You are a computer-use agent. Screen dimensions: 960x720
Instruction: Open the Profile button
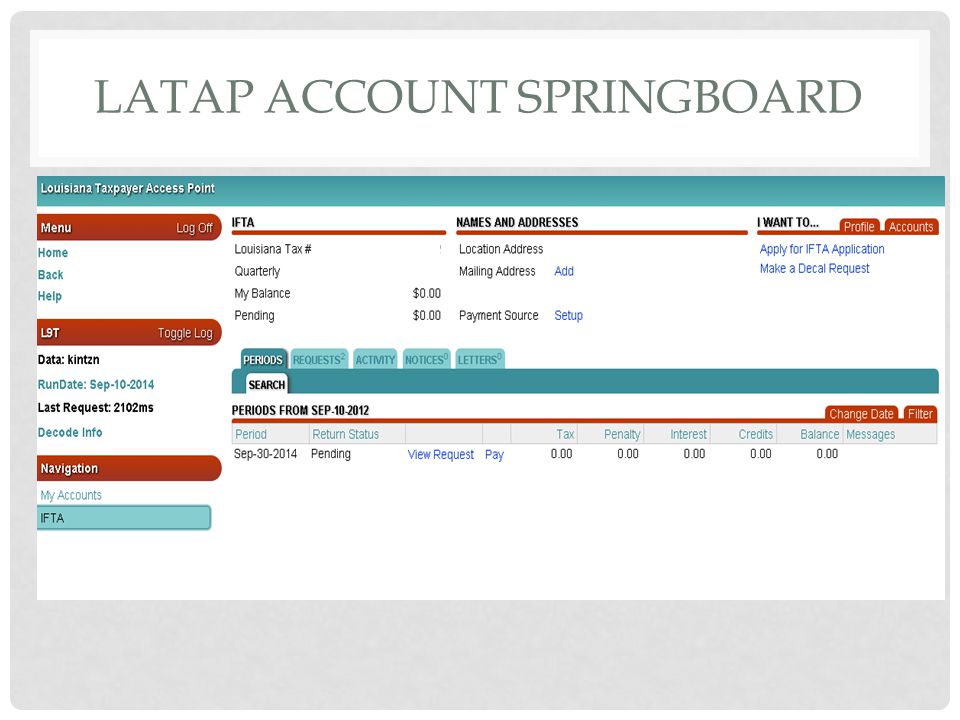[859, 227]
